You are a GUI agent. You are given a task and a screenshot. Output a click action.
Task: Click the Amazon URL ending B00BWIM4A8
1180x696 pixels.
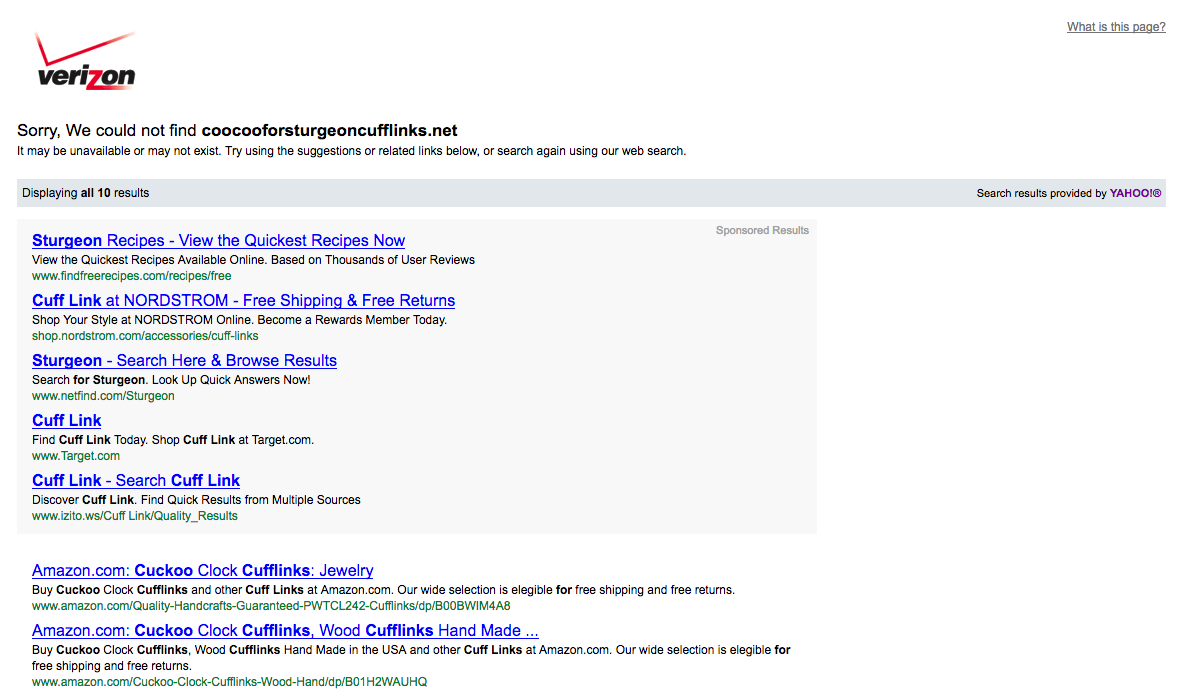[271, 606]
